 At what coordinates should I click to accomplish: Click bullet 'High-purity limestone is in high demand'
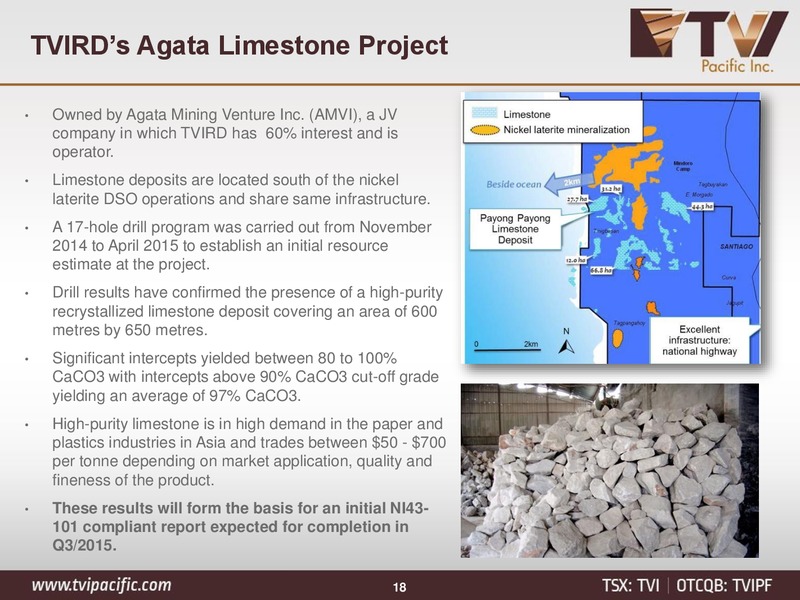coord(249,452)
